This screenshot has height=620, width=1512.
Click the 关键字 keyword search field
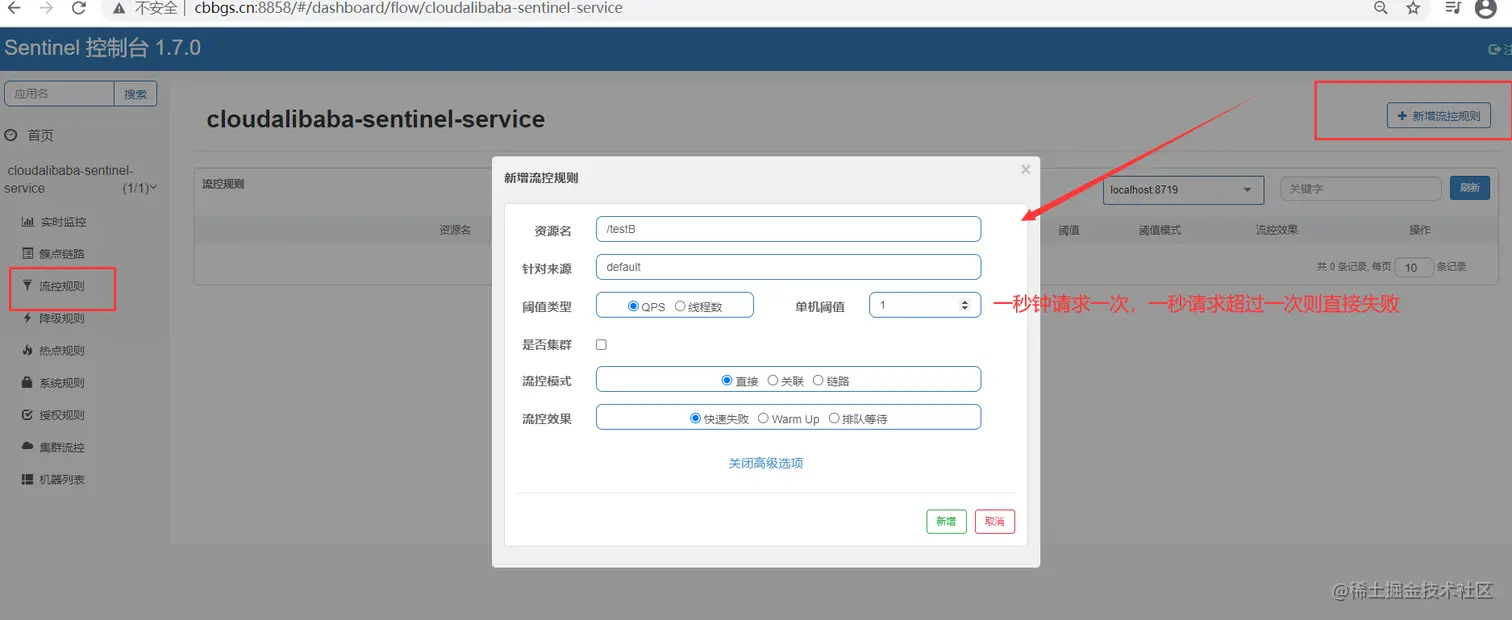pos(1361,188)
